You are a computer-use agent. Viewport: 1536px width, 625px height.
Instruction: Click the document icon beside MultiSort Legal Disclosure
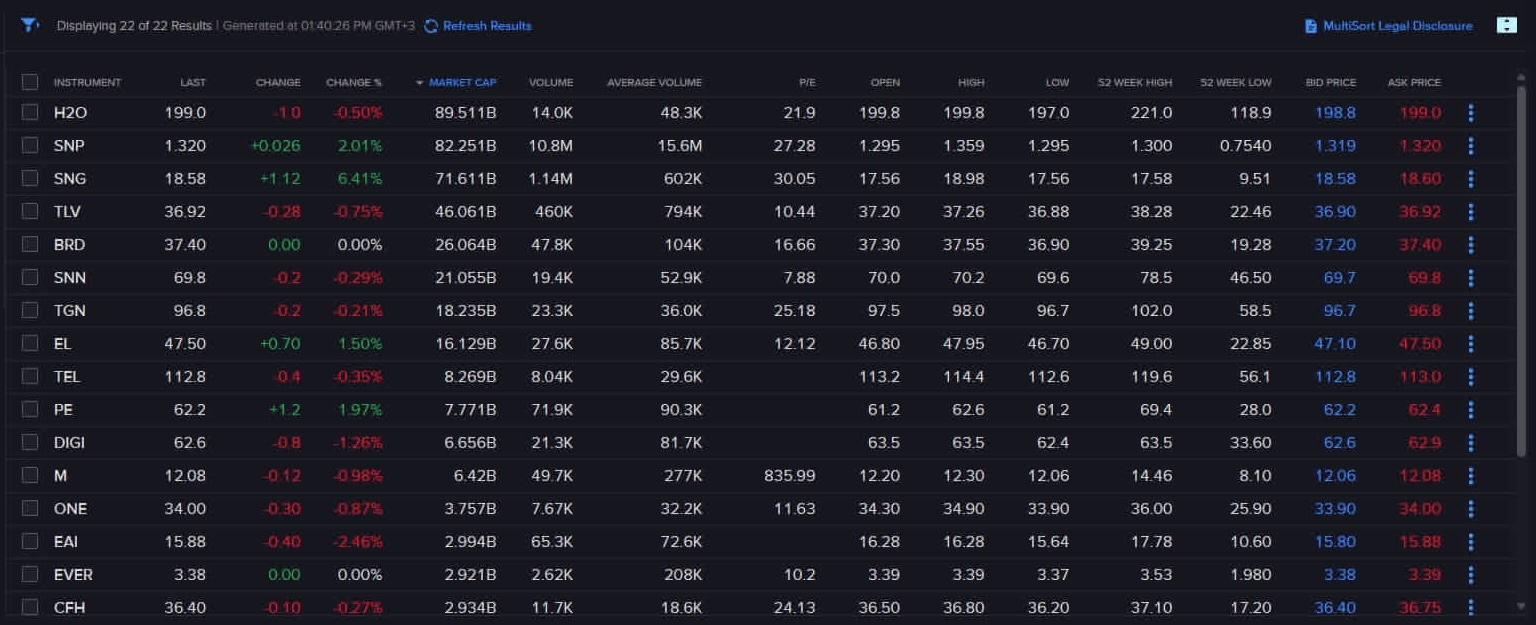(1311, 26)
